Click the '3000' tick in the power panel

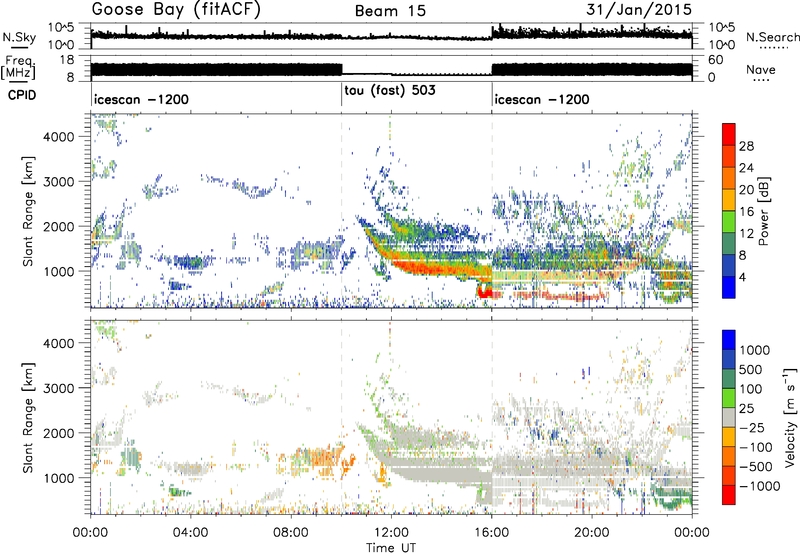point(58,182)
